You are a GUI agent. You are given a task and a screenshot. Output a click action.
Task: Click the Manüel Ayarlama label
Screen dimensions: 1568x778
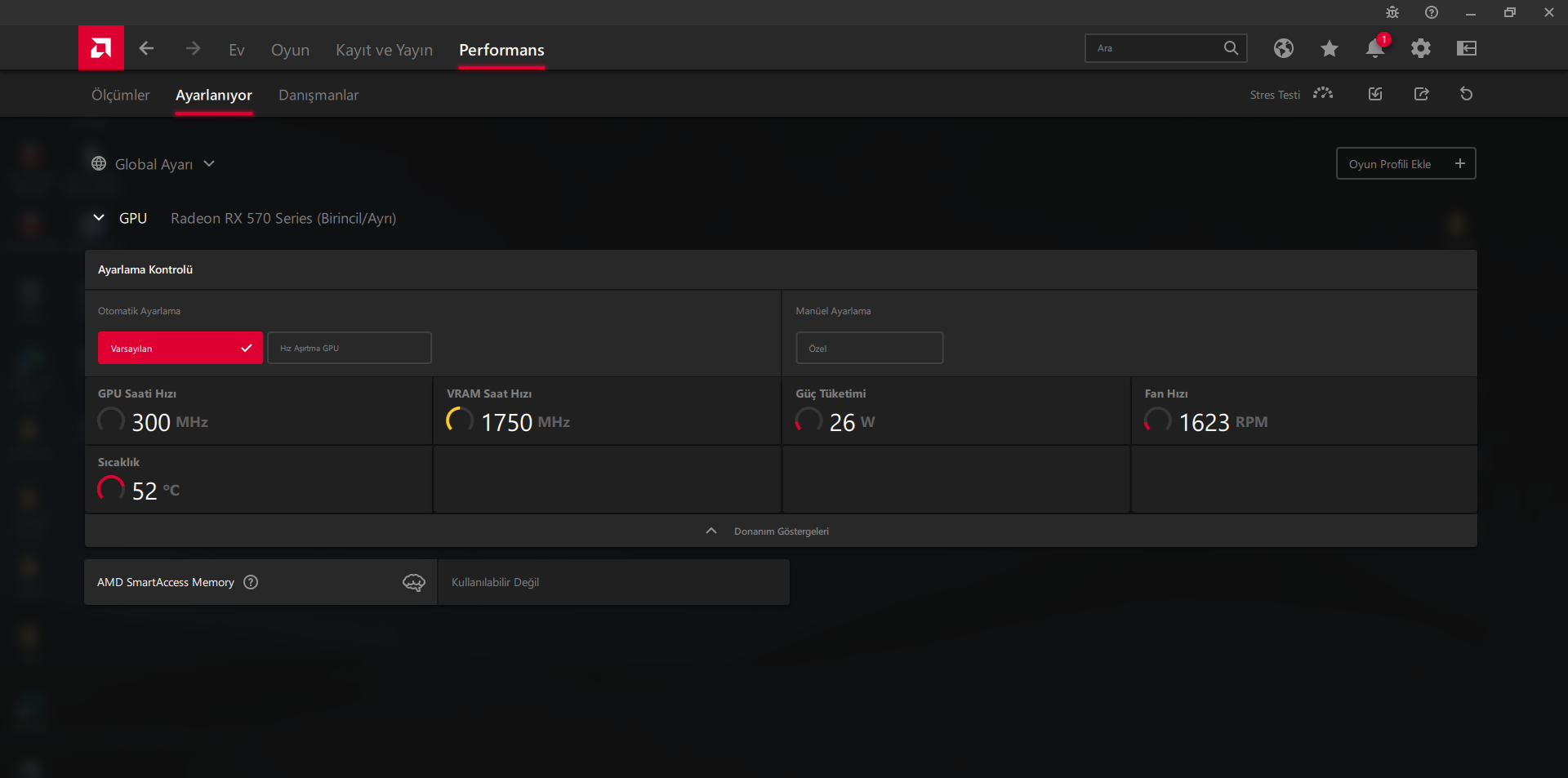833,311
